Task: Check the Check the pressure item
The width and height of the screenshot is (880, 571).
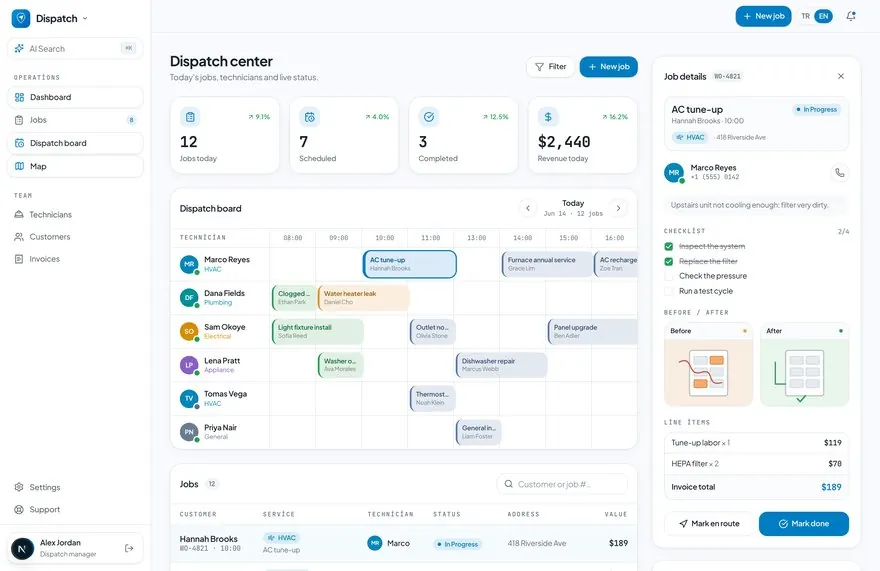Action: coord(668,276)
